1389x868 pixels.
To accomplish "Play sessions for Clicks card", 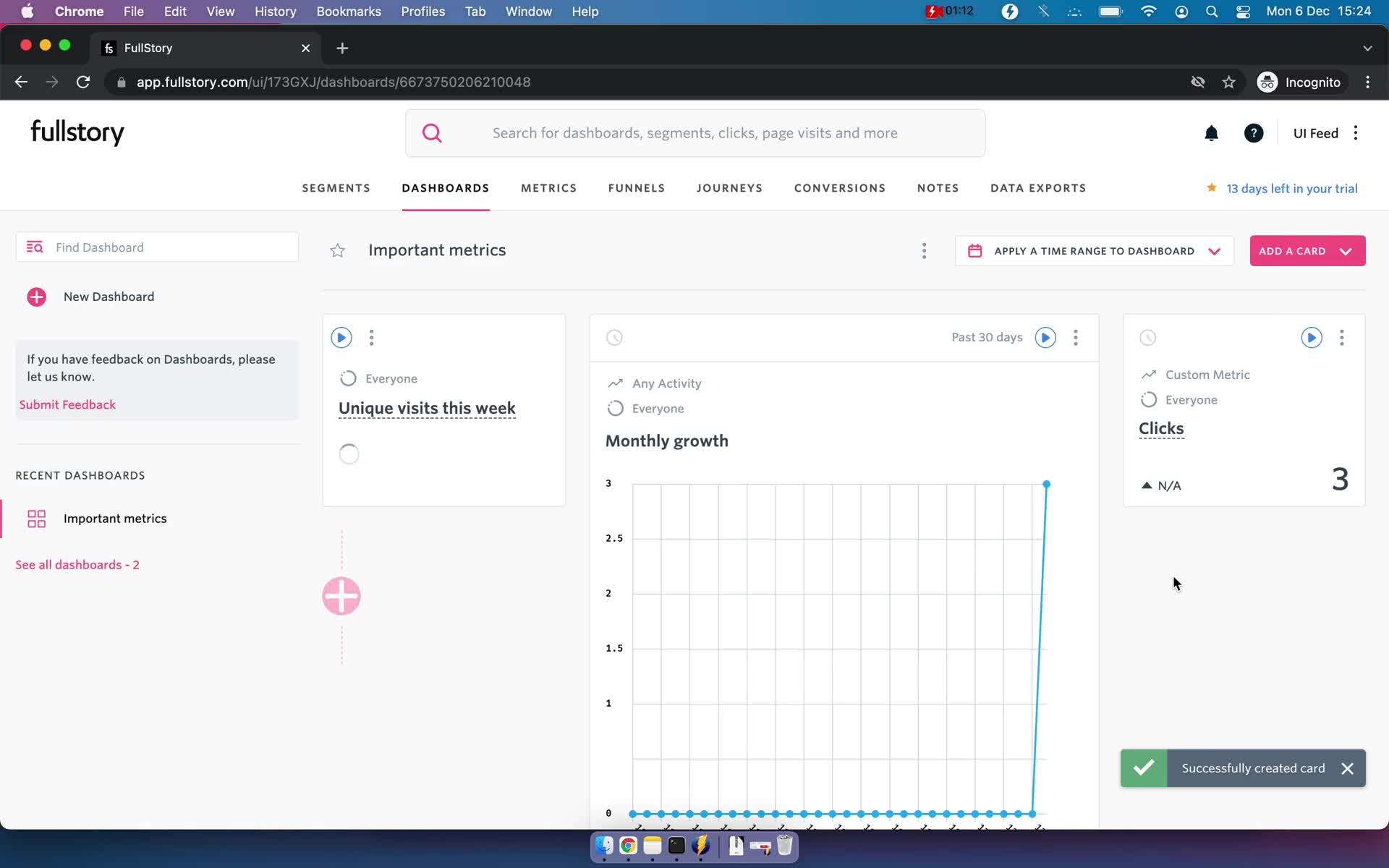I will pyautogui.click(x=1312, y=338).
